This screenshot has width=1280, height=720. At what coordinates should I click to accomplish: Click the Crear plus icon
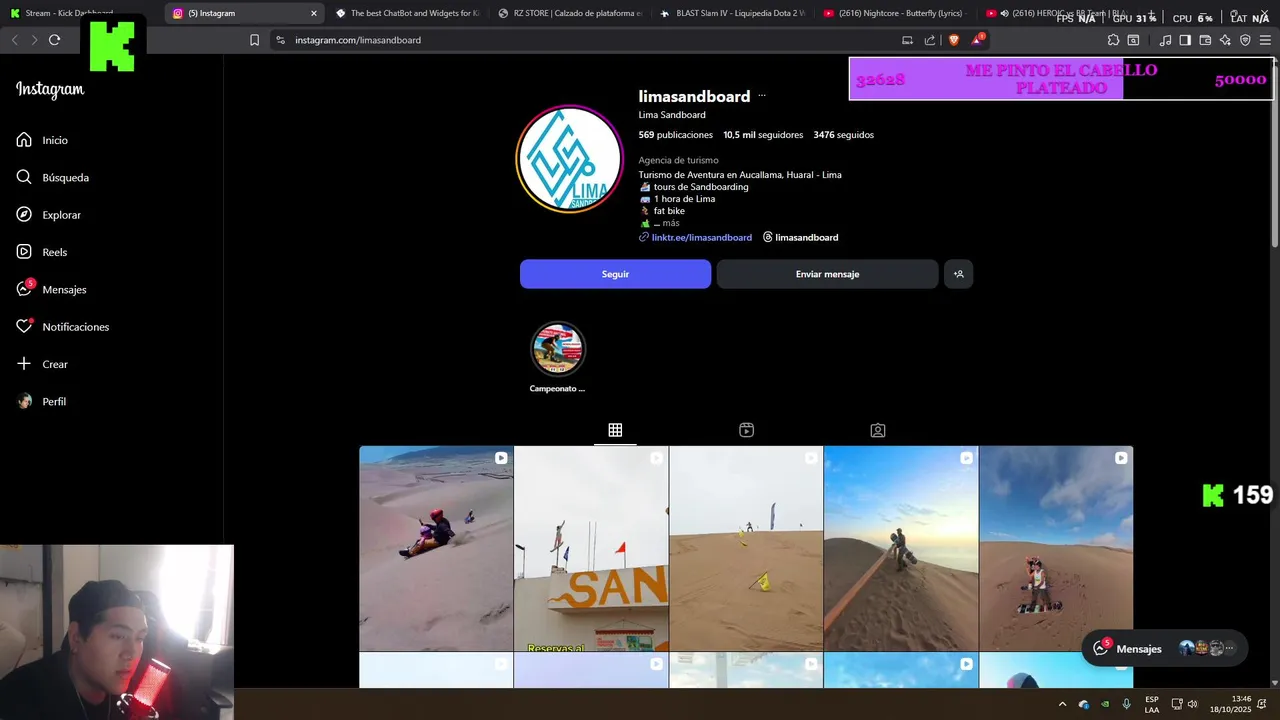click(x=24, y=364)
